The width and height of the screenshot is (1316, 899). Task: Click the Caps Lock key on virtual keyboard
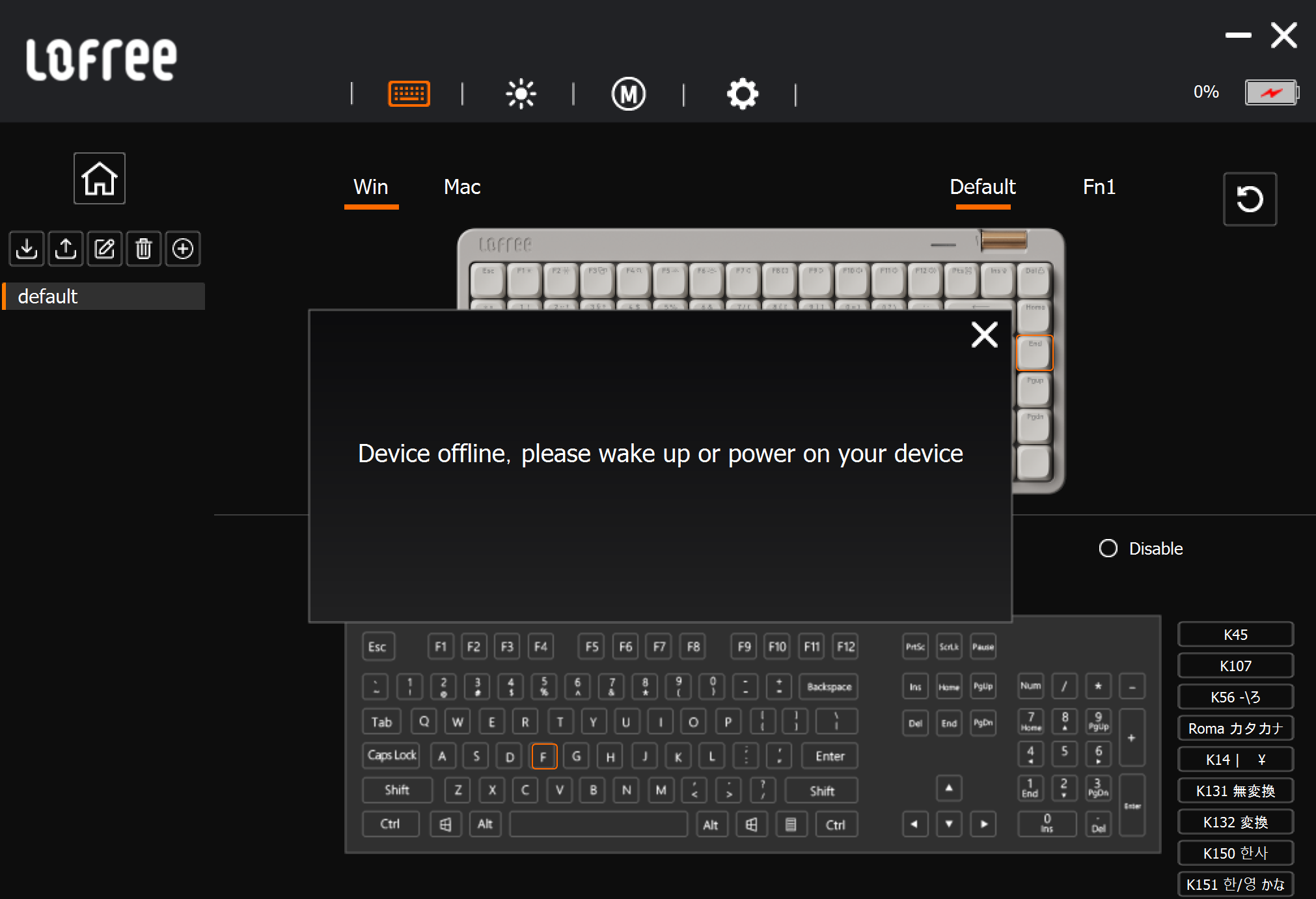[x=391, y=755]
